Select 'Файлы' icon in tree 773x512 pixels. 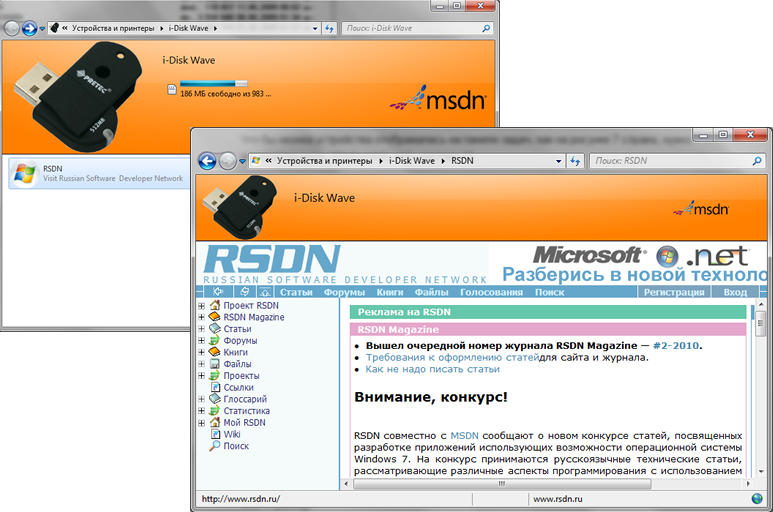[214, 364]
